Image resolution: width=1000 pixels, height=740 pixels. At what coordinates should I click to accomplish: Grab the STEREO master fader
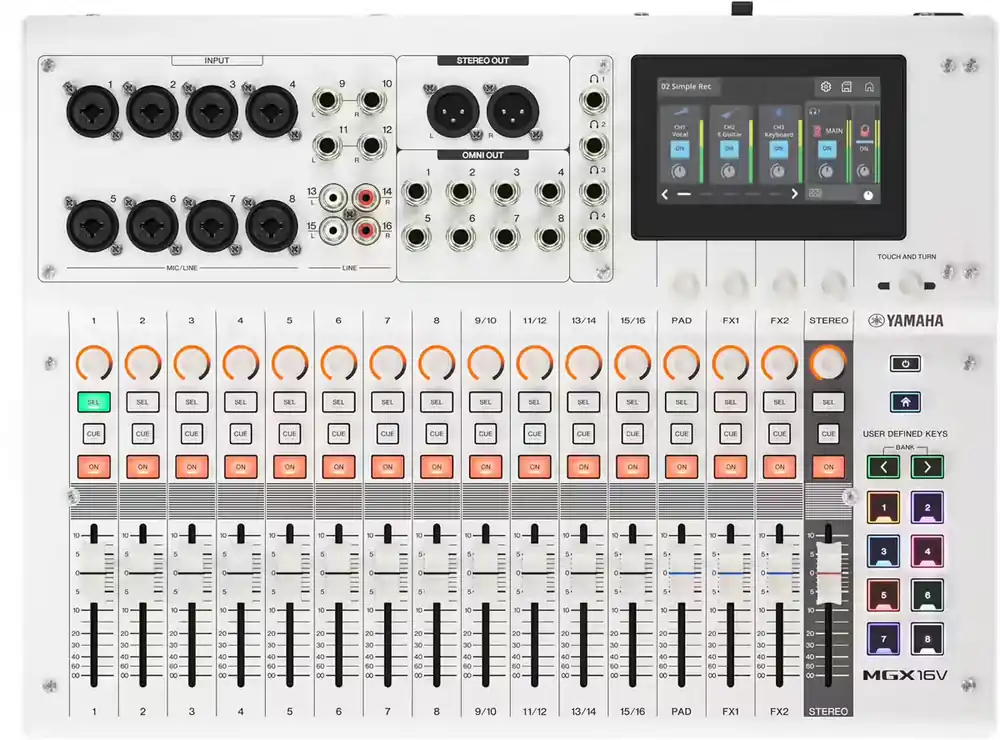pyautogui.click(x=828, y=574)
